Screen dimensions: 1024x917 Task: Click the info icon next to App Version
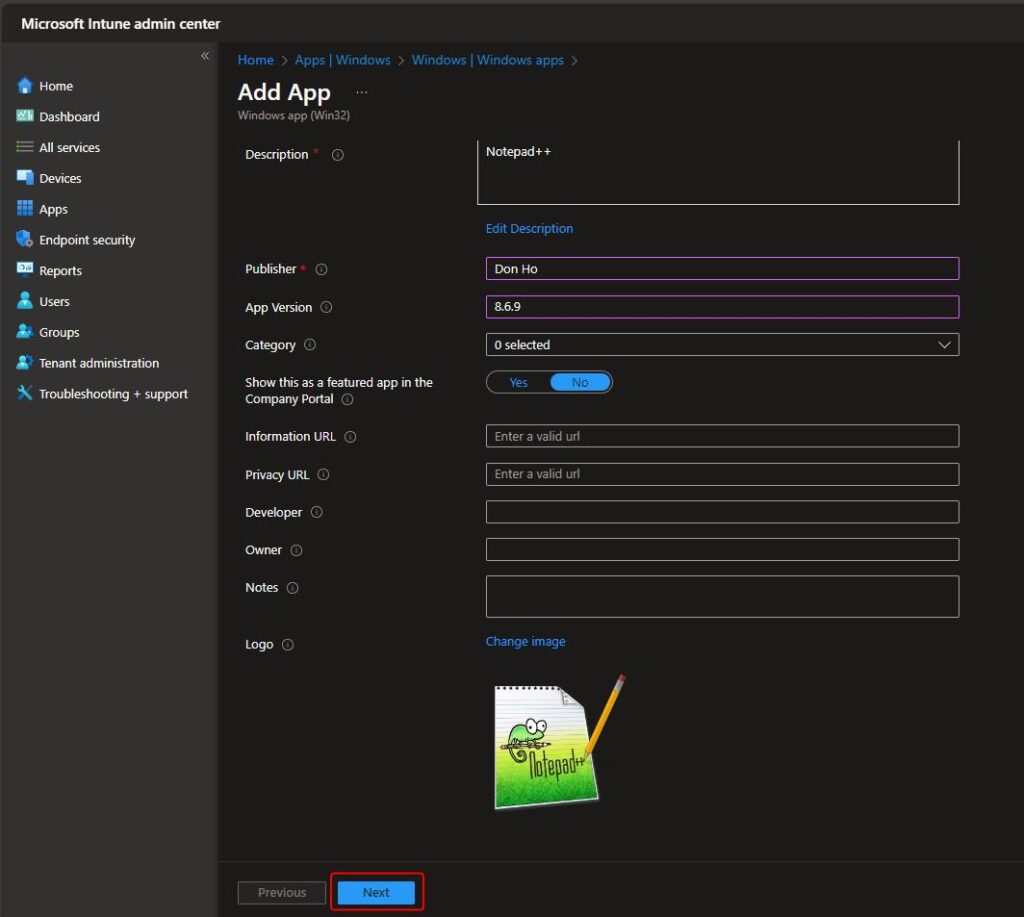click(x=327, y=308)
